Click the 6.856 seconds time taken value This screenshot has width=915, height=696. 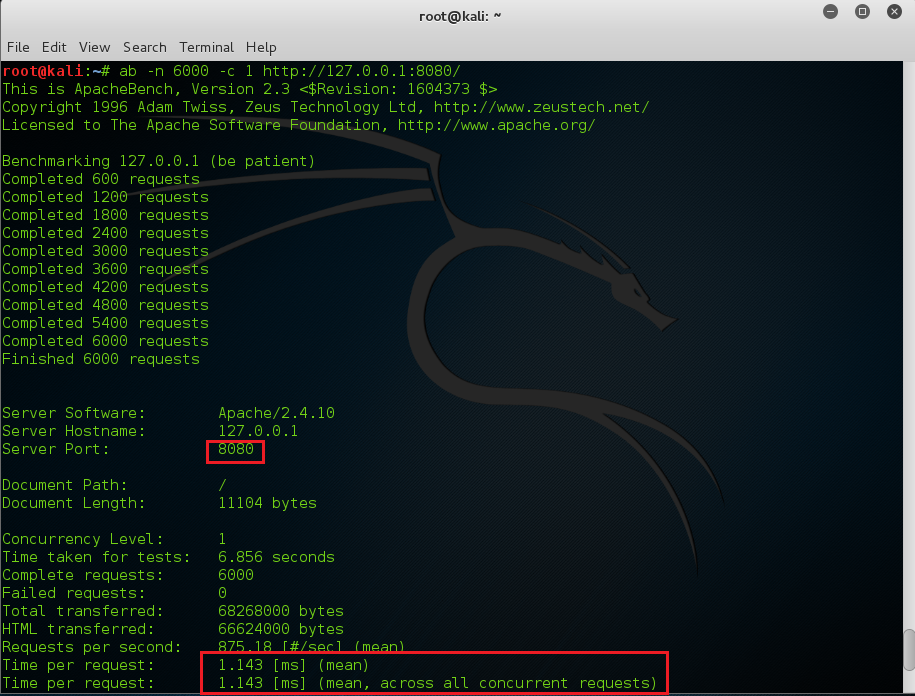pos(276,557)
